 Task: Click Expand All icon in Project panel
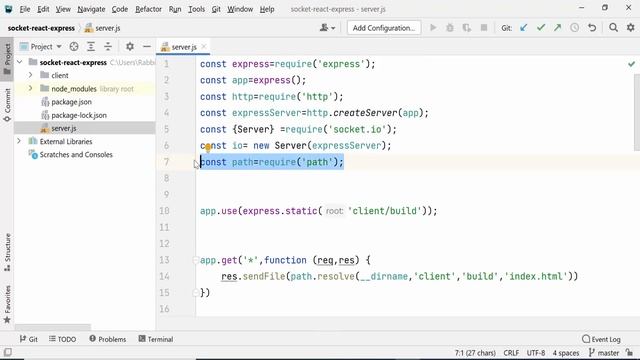[91, 47]
